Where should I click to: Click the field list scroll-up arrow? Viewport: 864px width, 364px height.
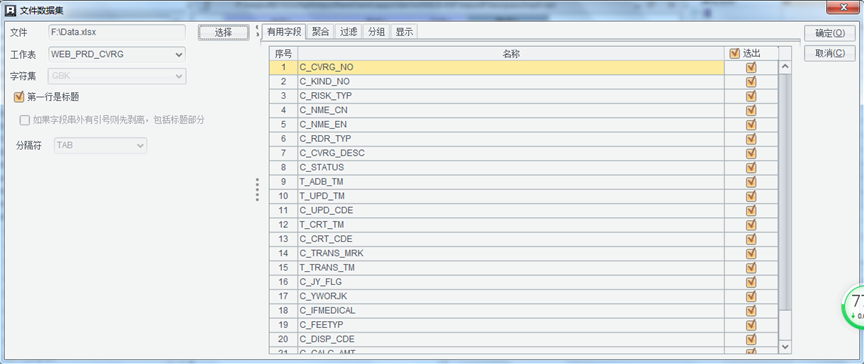(x=785, y=67)
